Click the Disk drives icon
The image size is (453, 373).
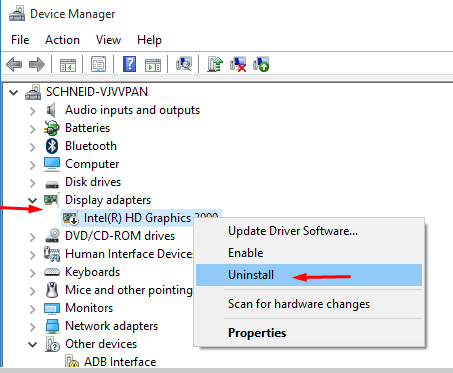(52, 183)
